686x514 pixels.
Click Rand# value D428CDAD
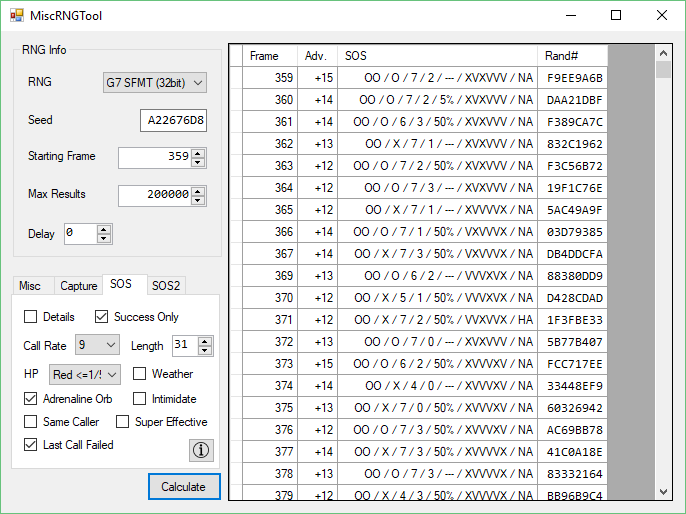[x=573, y=297]
